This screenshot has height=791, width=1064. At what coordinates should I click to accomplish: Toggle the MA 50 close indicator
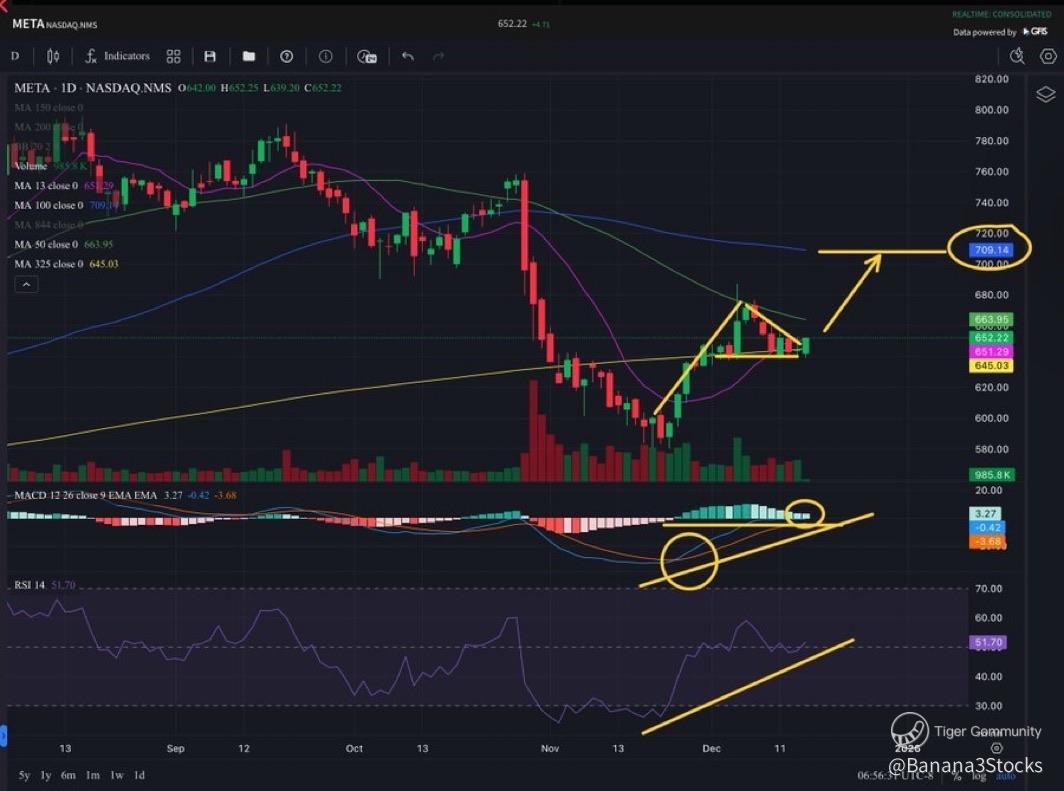coord(63,244)
